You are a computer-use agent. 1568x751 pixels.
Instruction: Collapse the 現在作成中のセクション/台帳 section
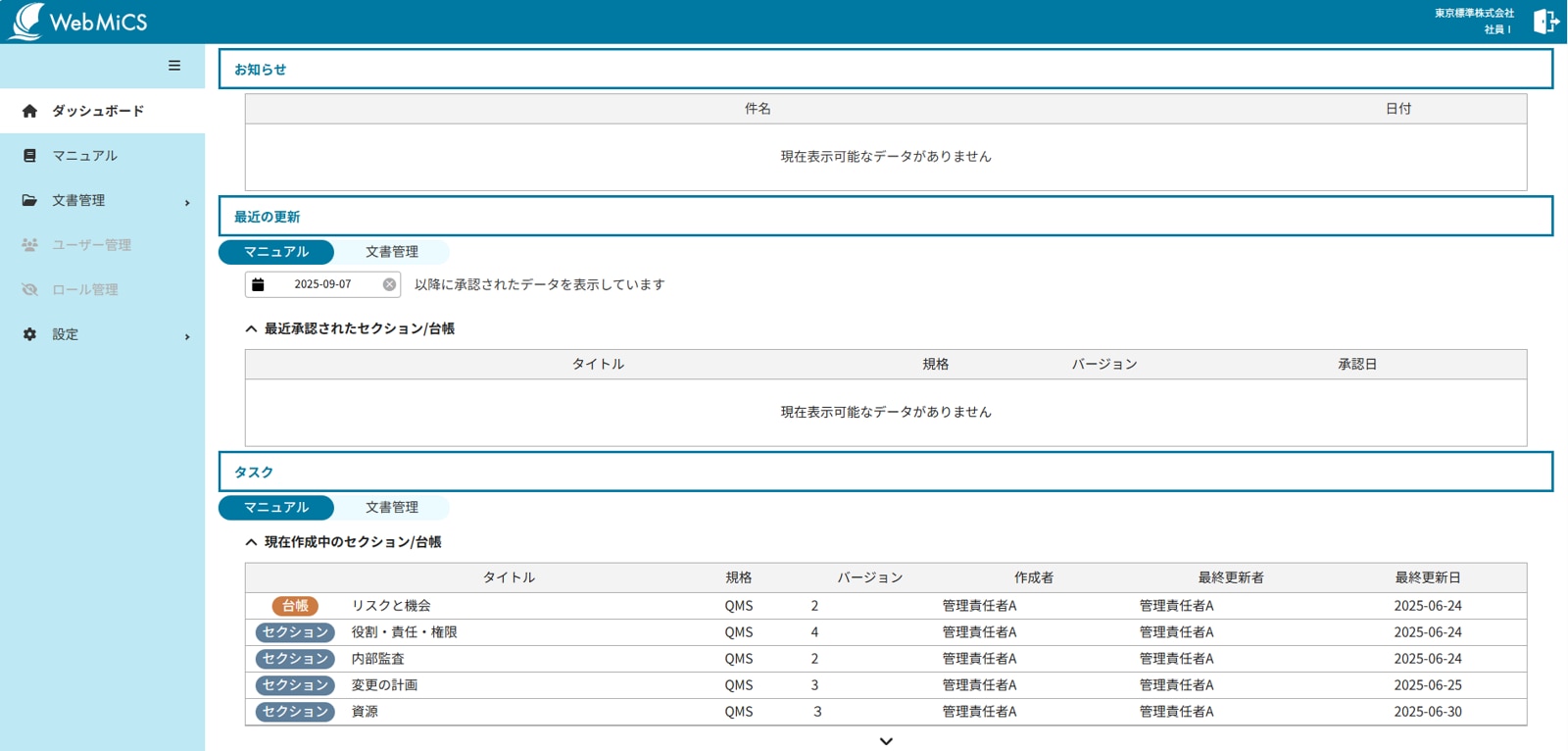tap(252, 542)
